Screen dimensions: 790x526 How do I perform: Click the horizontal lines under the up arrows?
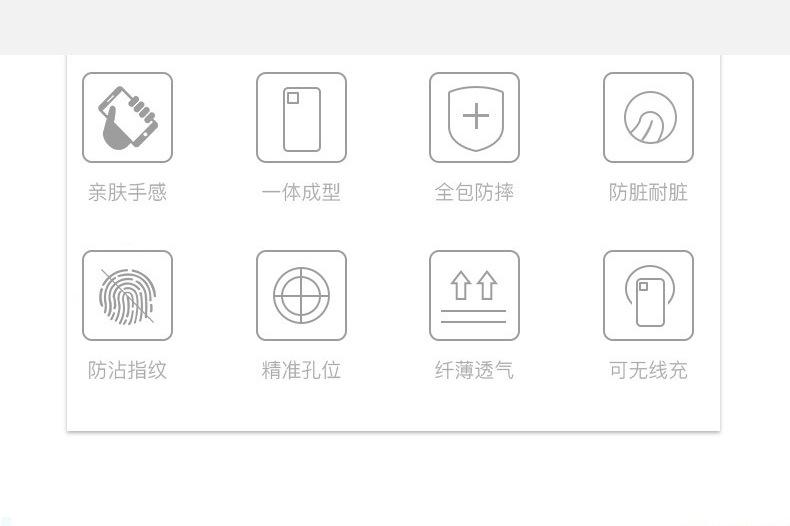pos(474,316)
